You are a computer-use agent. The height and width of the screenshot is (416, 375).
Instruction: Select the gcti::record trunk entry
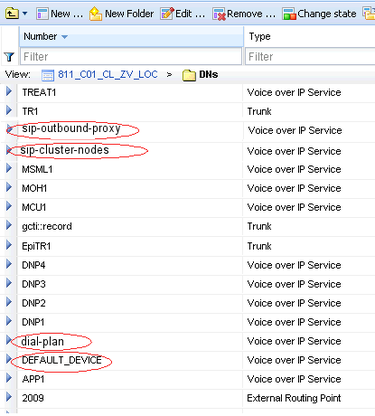47,226
